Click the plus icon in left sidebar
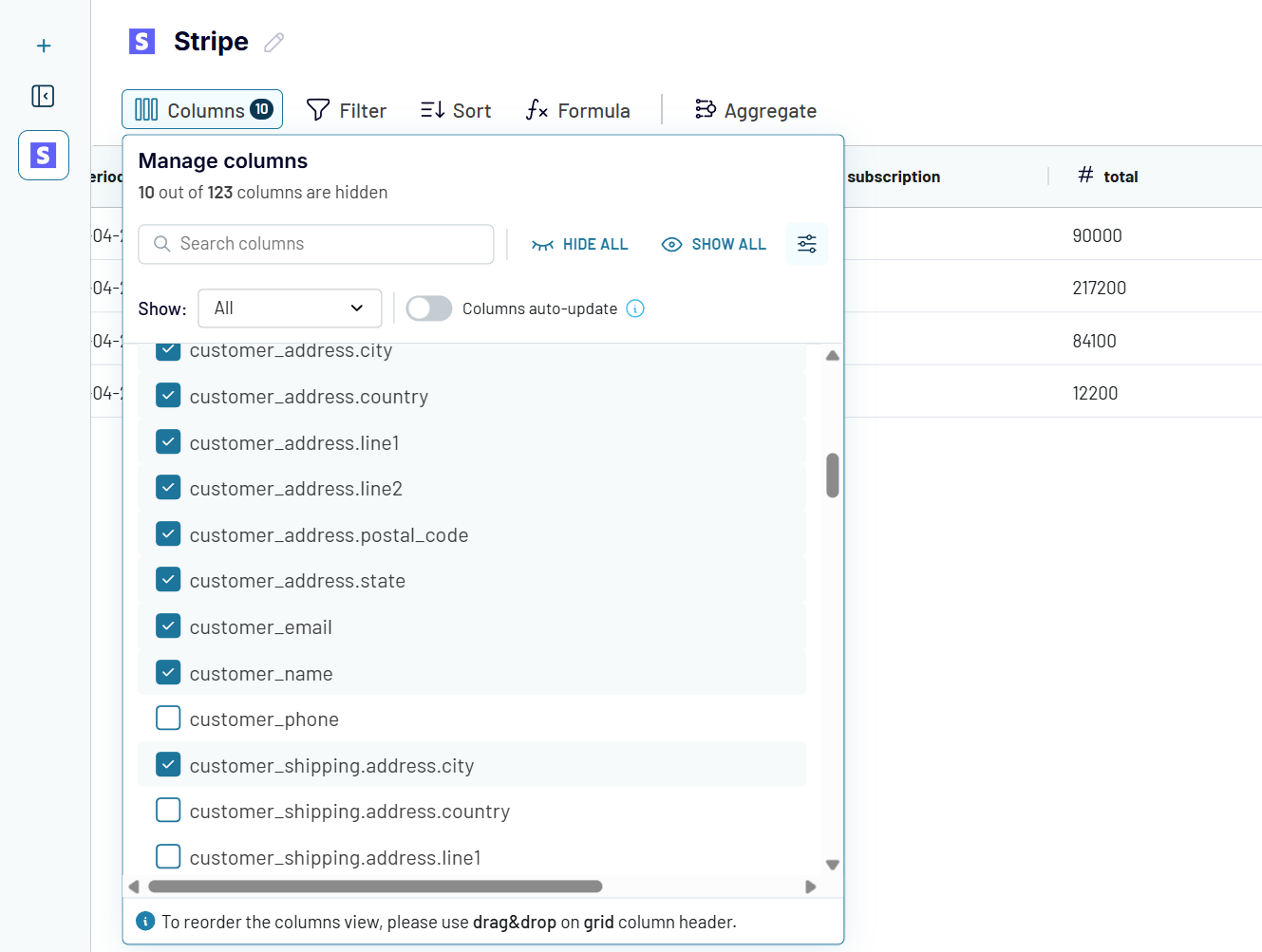Viewport: 1262px width, 952px height. click(x=44, y=46)
